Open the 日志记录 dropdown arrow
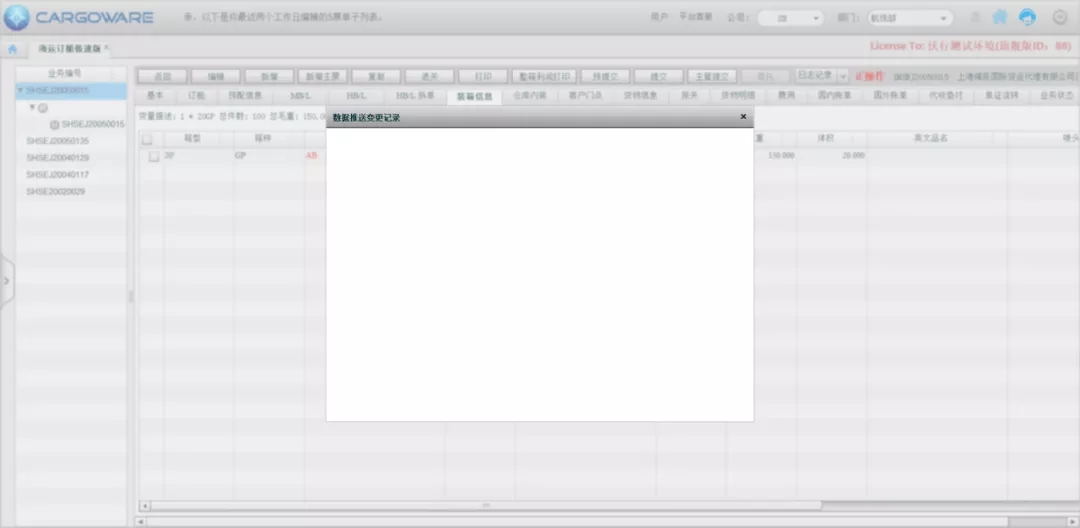This screenshot has width=1080, height=528. point(843,76)
